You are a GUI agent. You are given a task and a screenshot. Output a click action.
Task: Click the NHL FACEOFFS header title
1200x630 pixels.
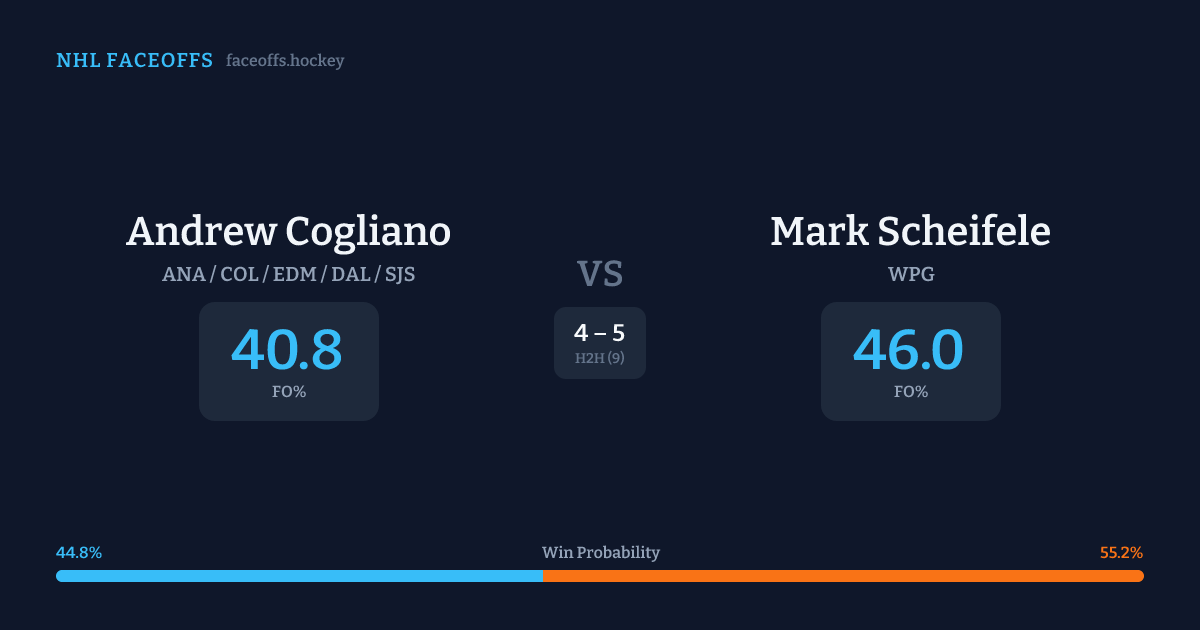pos(134,61)
